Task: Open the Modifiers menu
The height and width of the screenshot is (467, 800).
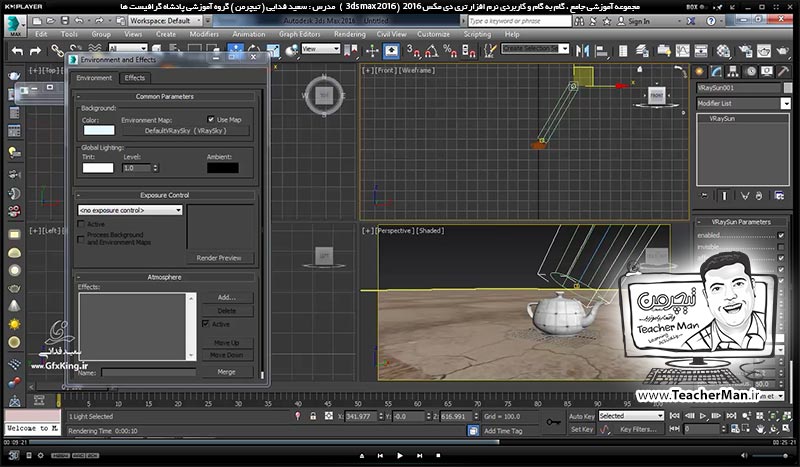Action: point(204,34)
